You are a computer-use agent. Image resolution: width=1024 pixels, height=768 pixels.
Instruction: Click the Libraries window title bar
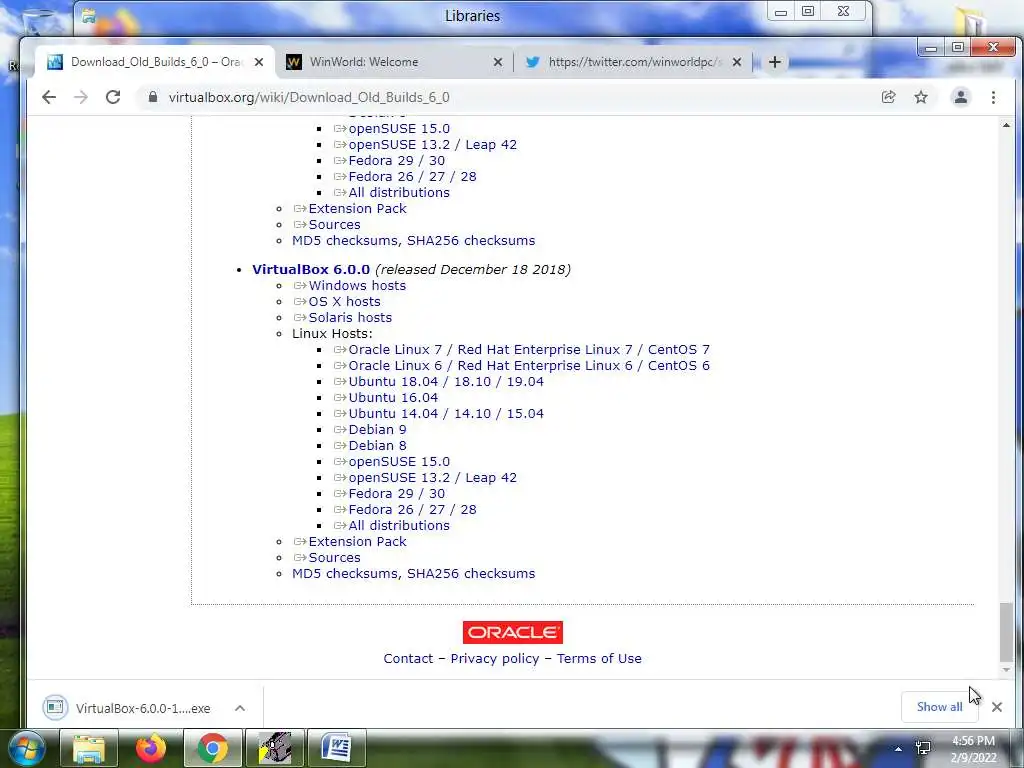(473, 16)
